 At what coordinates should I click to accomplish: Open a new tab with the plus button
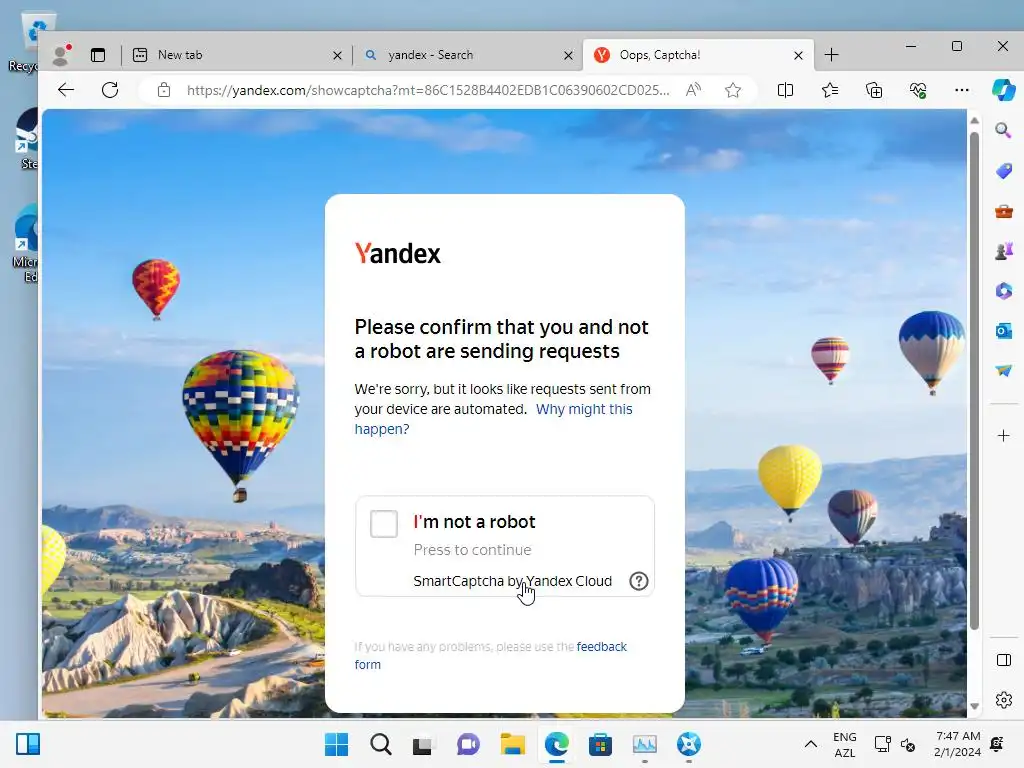(x=831, y=55)
